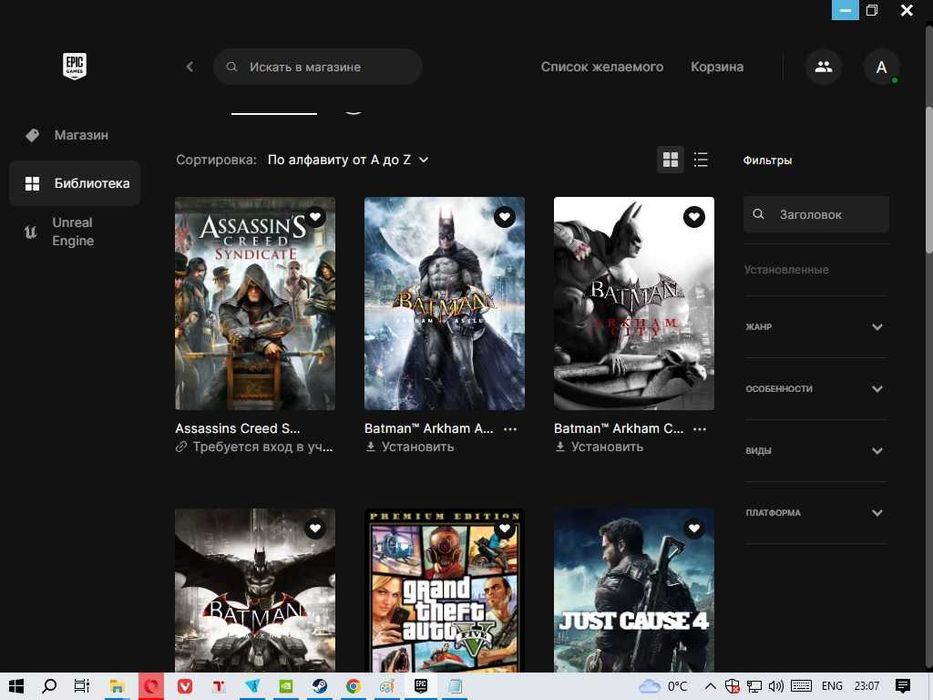The height and width of the screenshot is (700, 933).
Task: Open Grand Theft Auto V cover
Action: (x=444, y=590)
